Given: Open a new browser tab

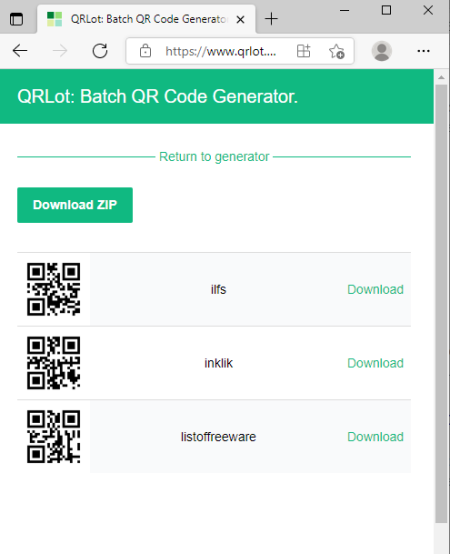Looking at the screenshot, I should click(x=271, y=19).
